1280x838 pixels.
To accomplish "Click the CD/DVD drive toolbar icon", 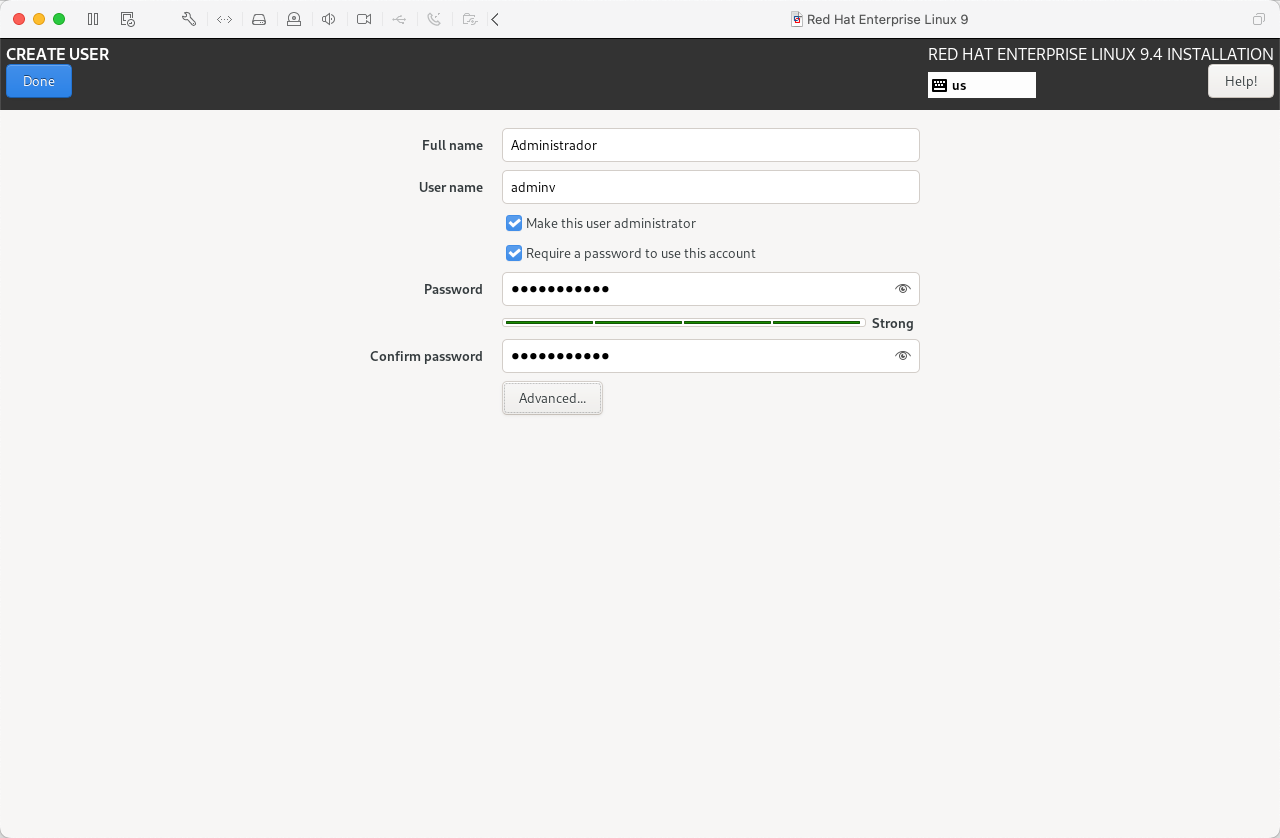I will pos(294,19).
